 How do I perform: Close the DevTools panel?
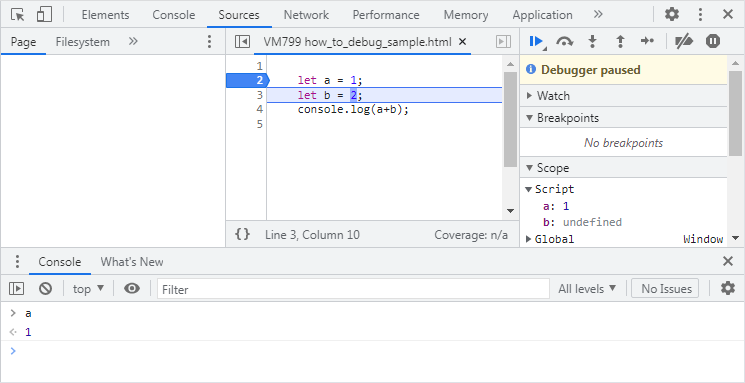point(728,14)
